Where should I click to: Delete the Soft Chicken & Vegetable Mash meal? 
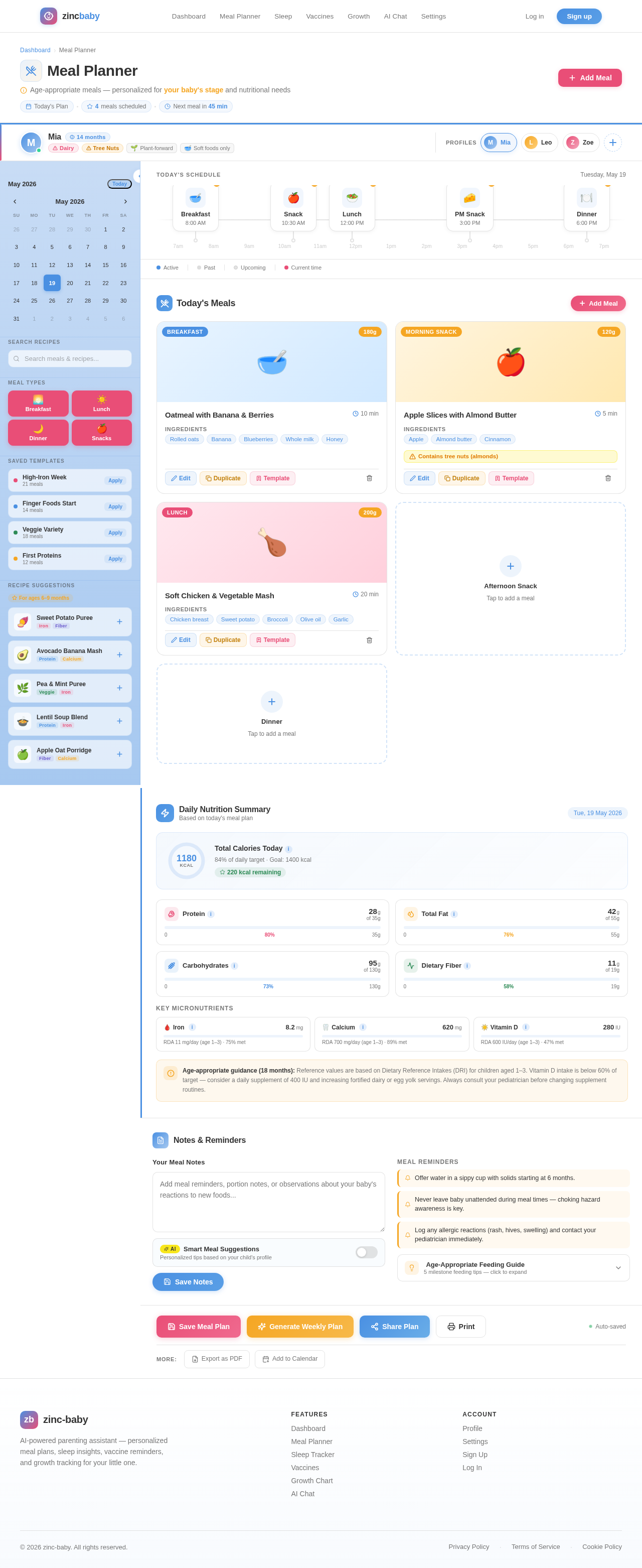[369, 640]
